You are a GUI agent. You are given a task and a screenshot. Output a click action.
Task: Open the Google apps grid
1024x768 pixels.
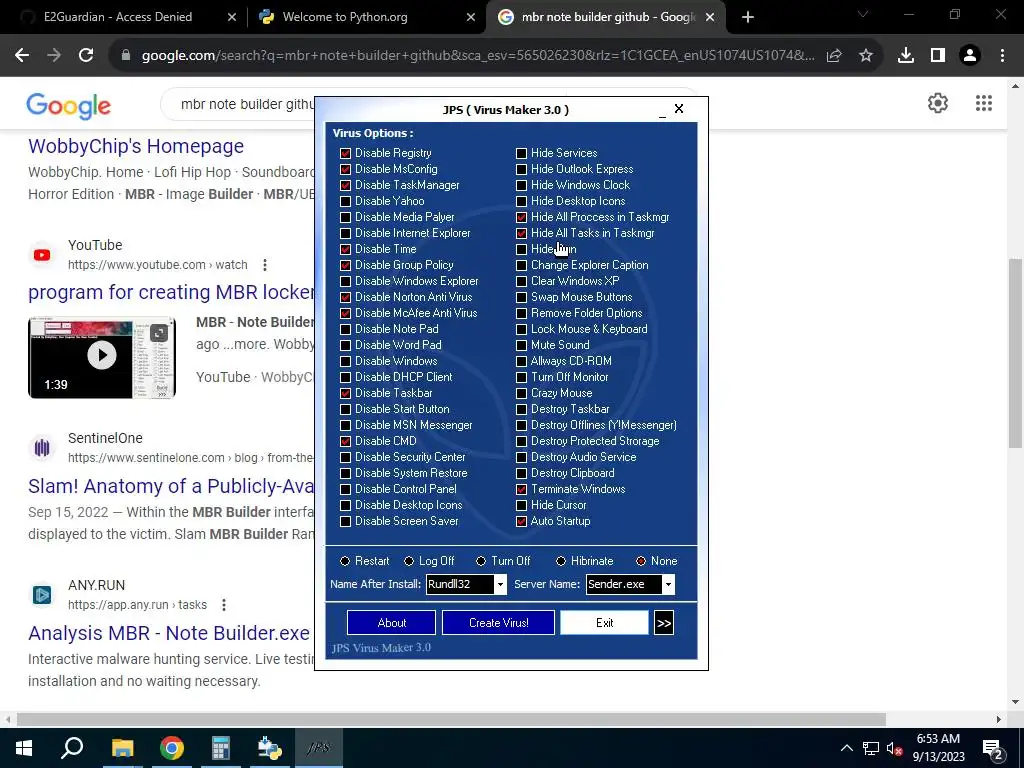pos(984,103)
